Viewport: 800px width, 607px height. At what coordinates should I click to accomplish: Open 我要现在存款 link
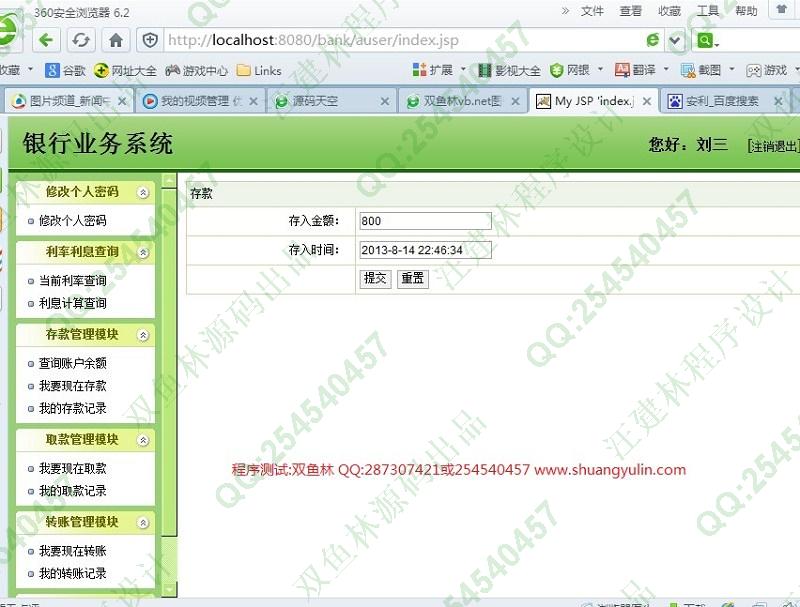(72, 386)
